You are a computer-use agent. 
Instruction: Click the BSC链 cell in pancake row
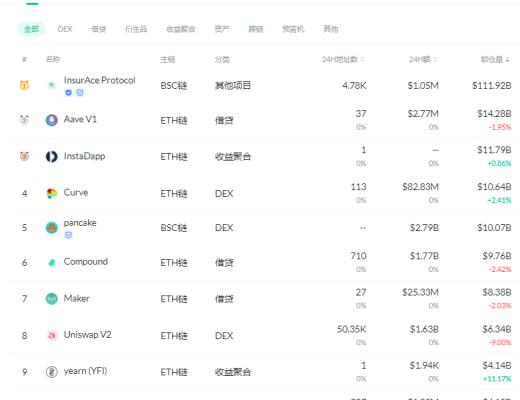coord(174,228)
